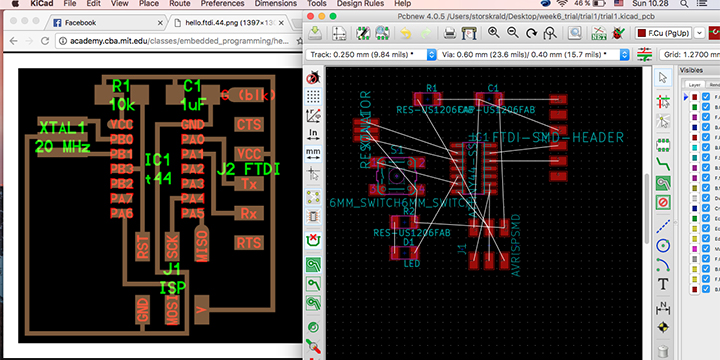This screenshot has width=720, height=360.
Task: Click the red first layer color swatch
Action: (695, 97)
